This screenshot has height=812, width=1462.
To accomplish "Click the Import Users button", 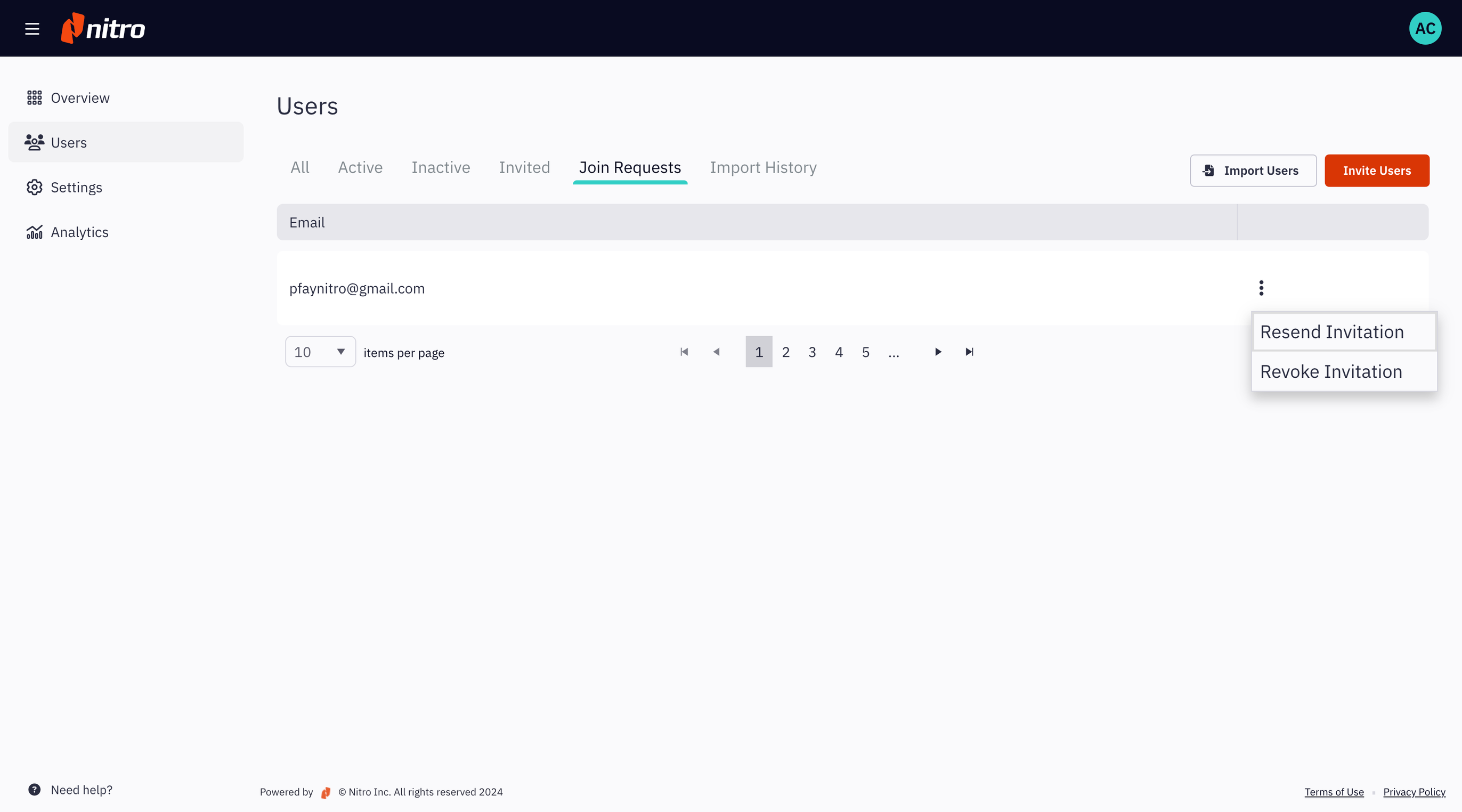I will tap(1253, 170).
